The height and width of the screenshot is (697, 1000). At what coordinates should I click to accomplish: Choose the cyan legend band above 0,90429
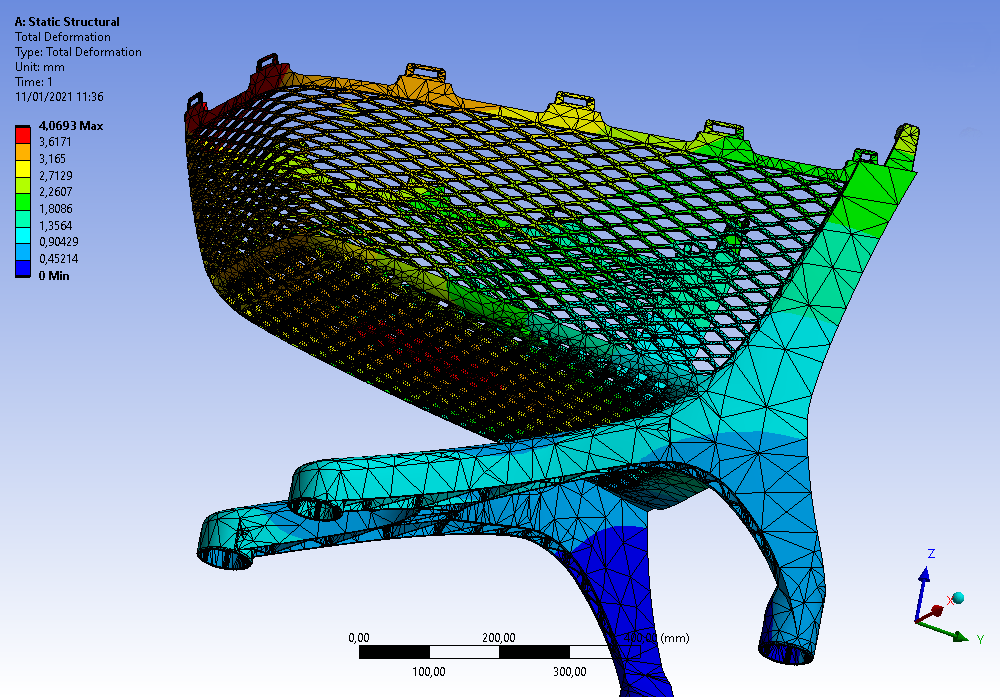(x=23, y=235)
